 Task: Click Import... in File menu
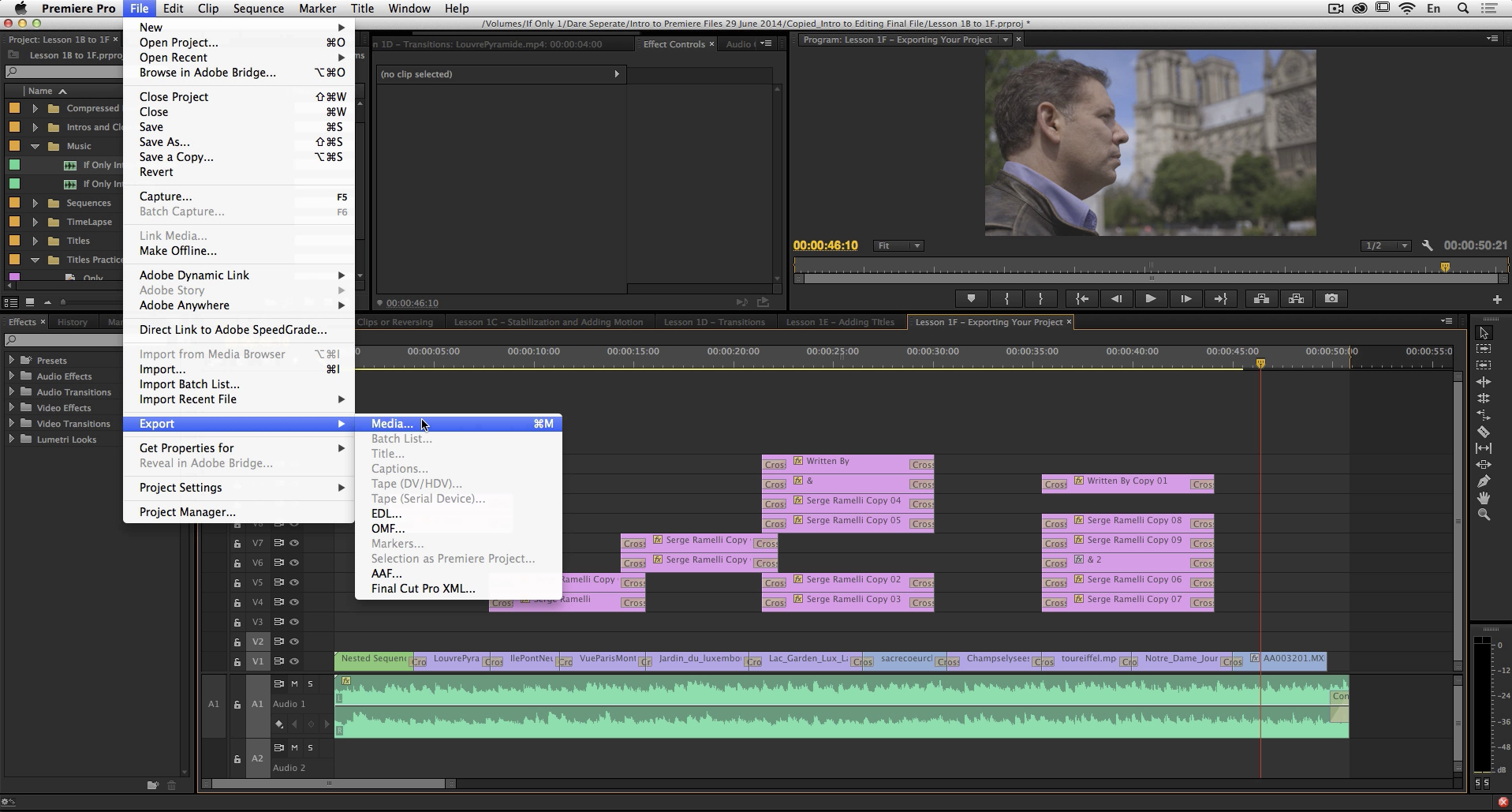click(238, 369)
